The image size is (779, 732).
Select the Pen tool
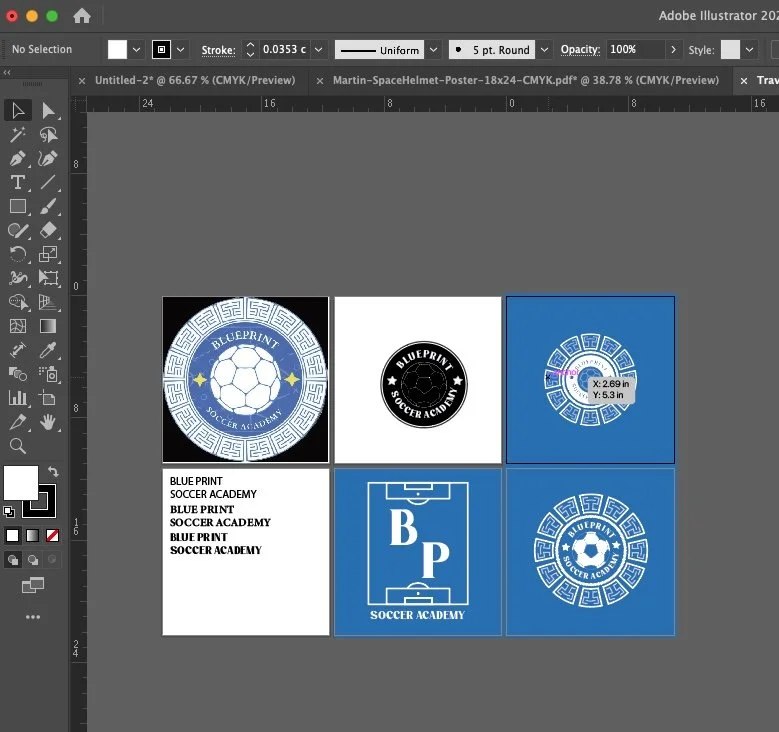18,159
